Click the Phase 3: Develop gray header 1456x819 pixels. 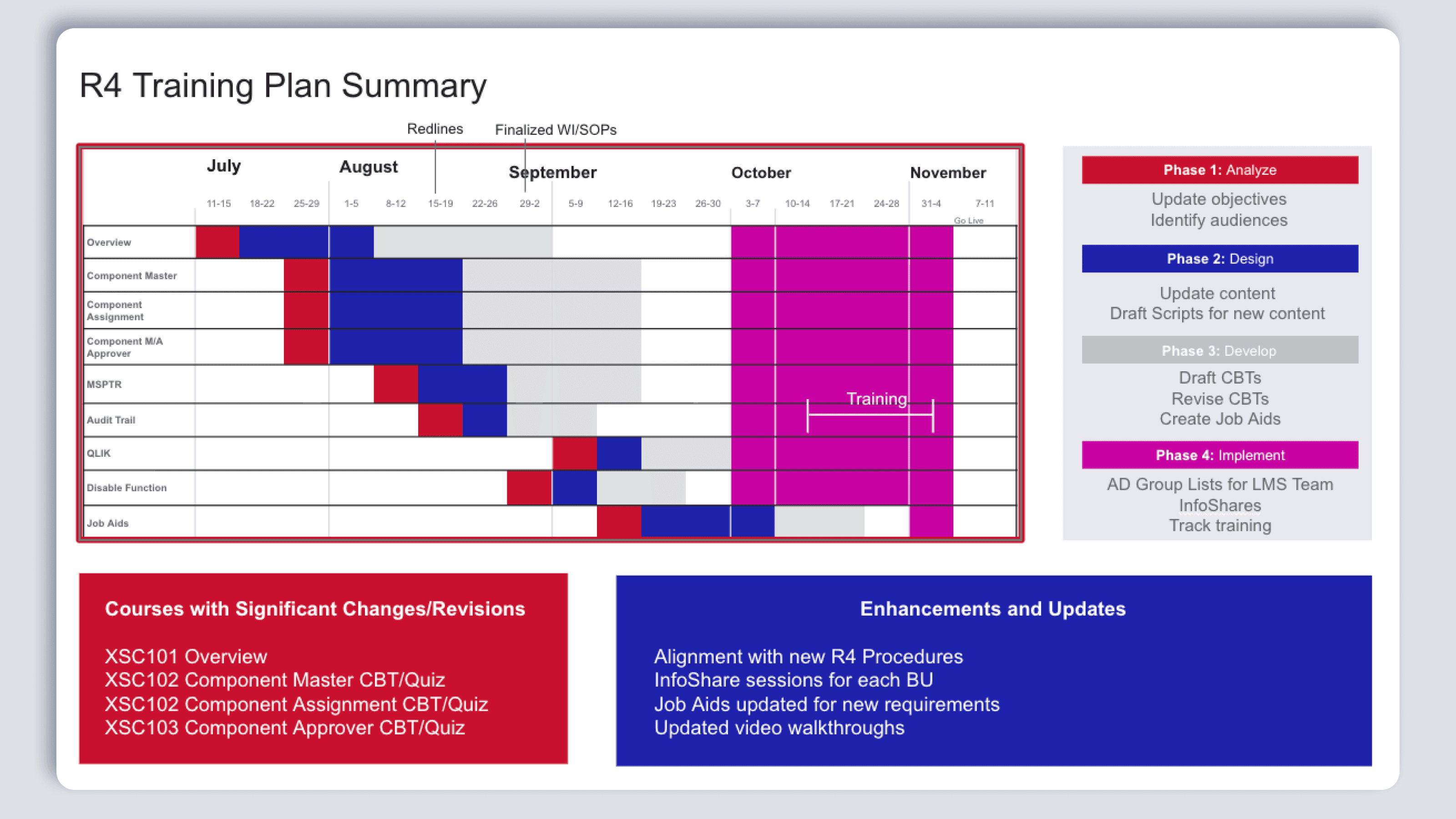tap(1219, 350)
